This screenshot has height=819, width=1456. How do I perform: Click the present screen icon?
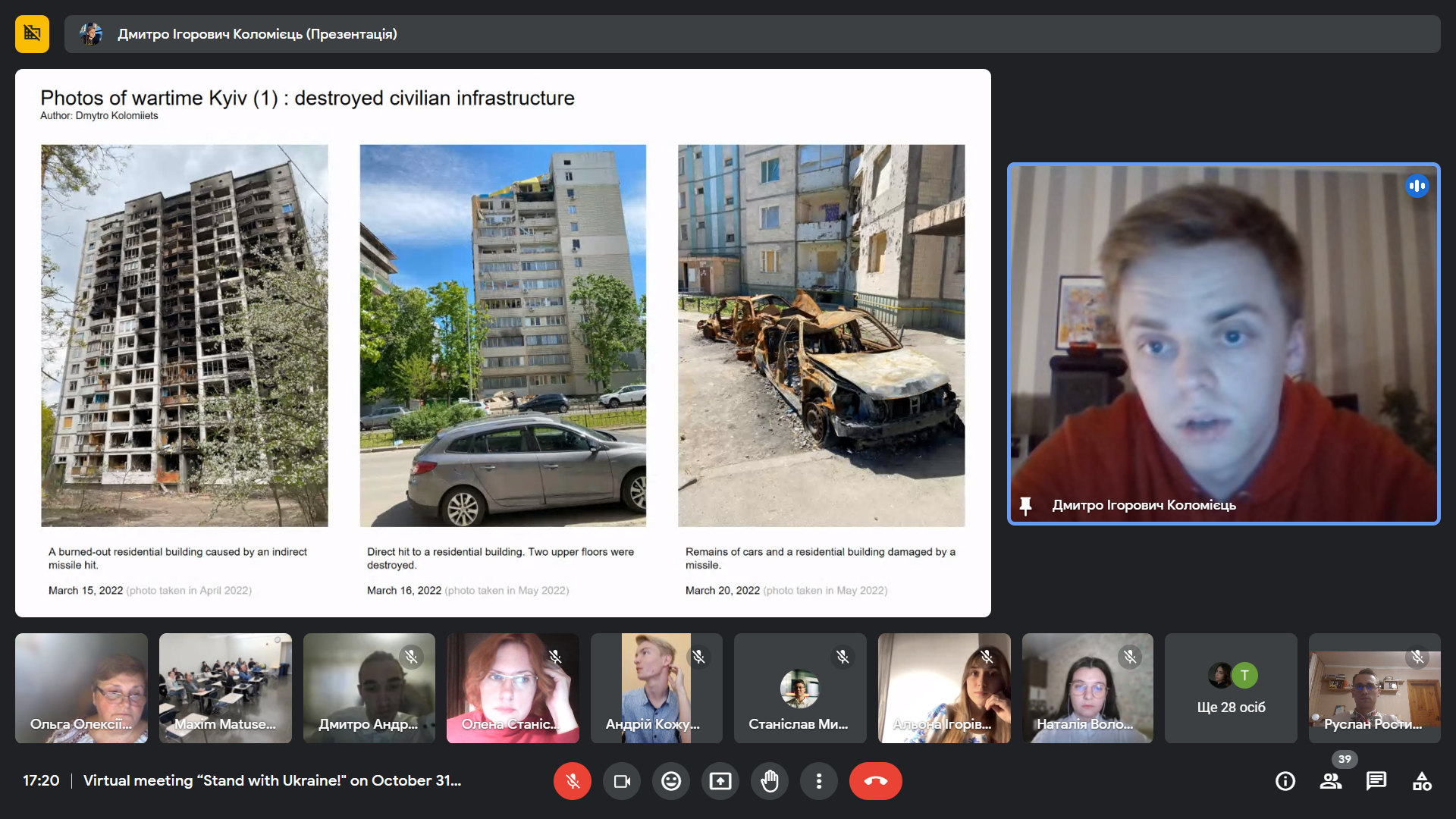pyautogui.click(x=720, y=781)
